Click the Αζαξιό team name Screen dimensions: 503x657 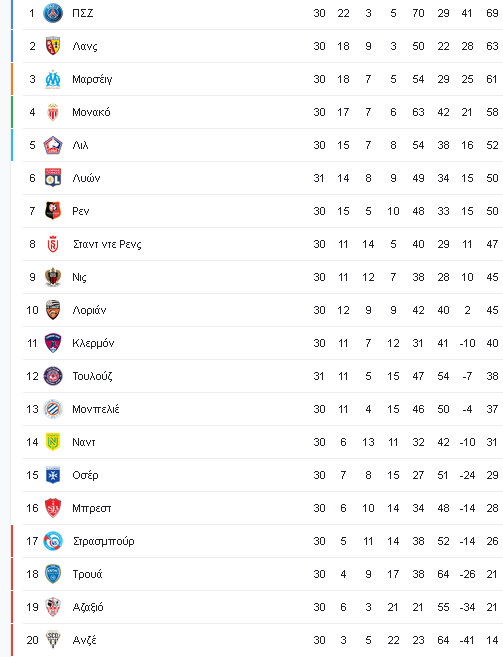[88, 608]
